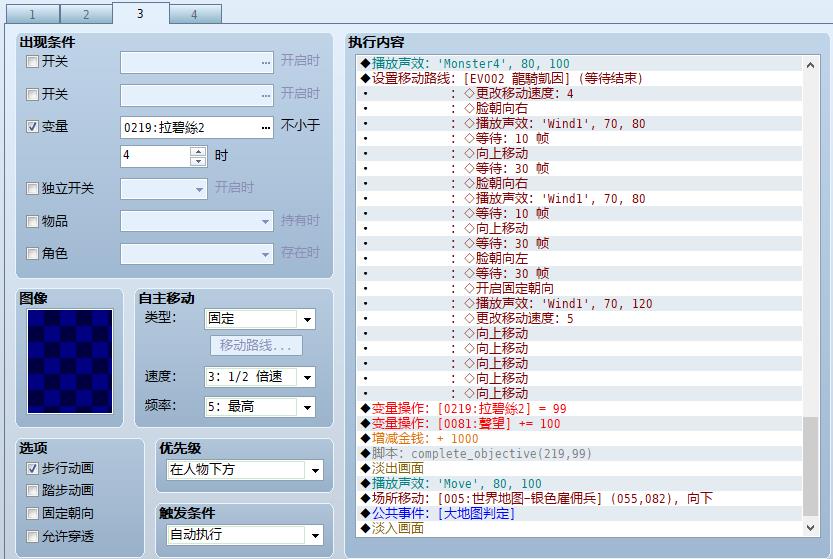The image size is (833, 559).
Task: Switch to event page tab 4
Action: point(195,14)
